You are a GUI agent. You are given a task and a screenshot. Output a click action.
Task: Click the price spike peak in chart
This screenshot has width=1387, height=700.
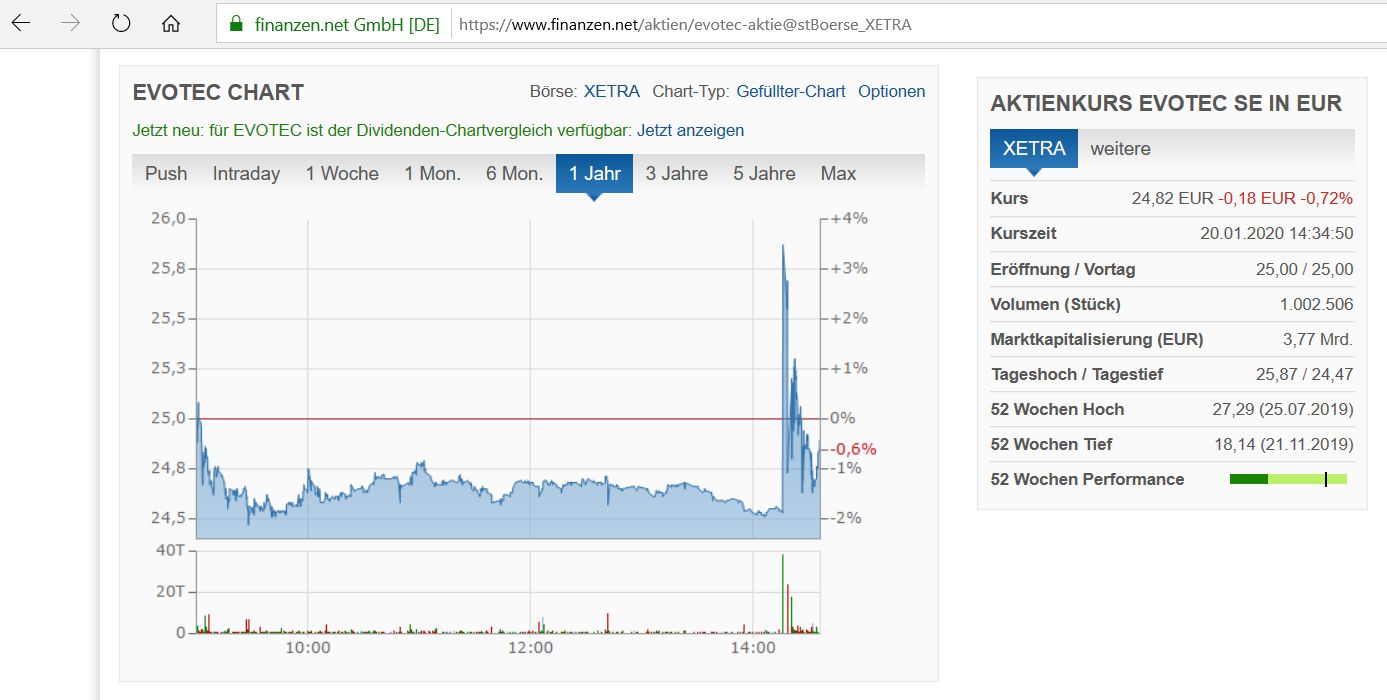[783, 246]
